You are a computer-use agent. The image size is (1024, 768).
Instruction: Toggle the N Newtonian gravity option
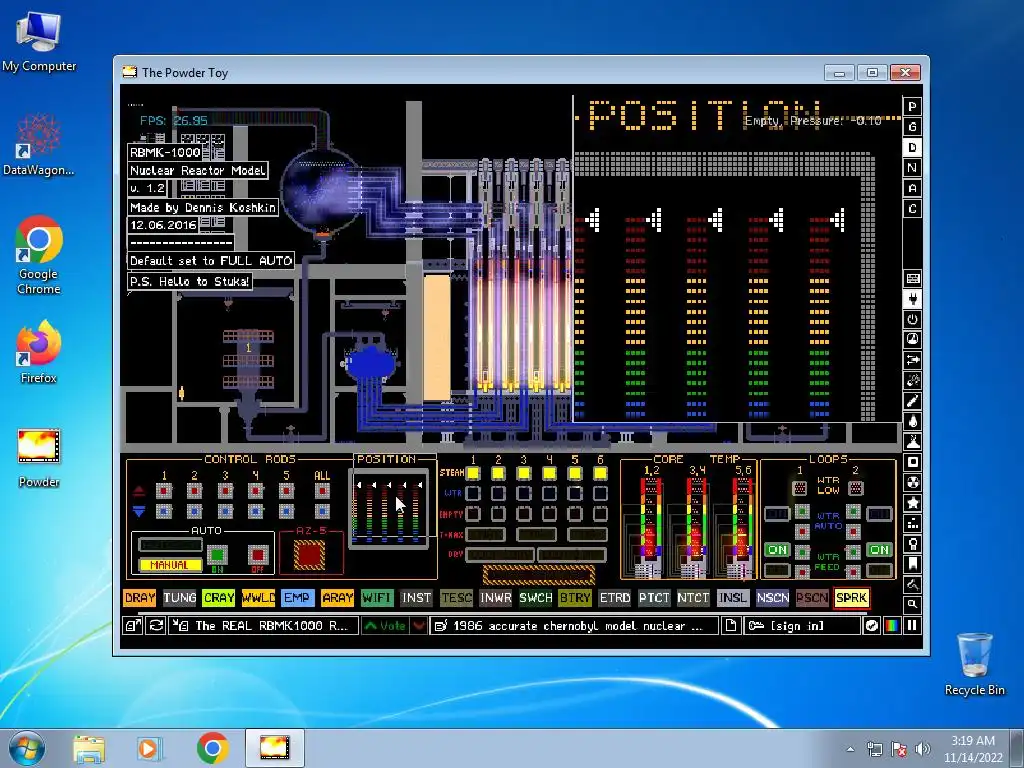pyautogui.click(x=912, y=168)
